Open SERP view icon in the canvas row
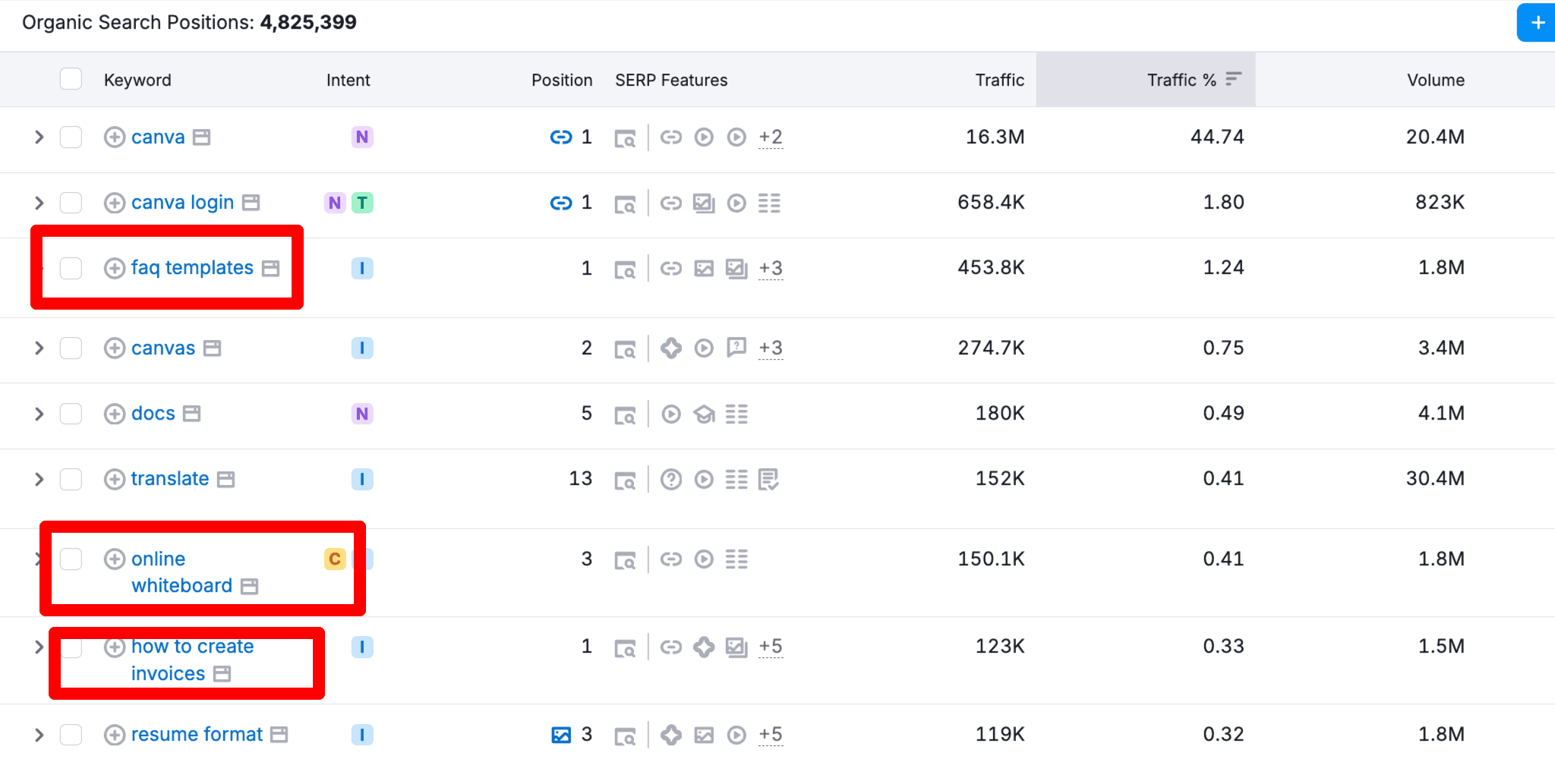Viewport: 1555px width, 784px height. (625, 349)
